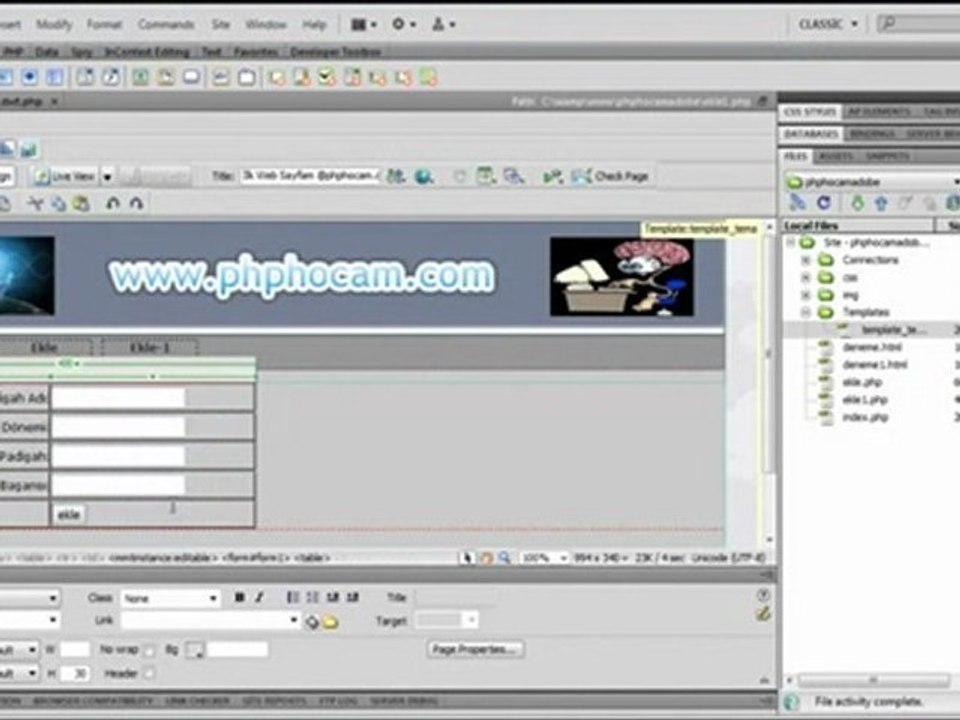This screenshot has width=960, height=720.
Task: Click the Get files green arrow icon
Action: click(x=858, y=203)
